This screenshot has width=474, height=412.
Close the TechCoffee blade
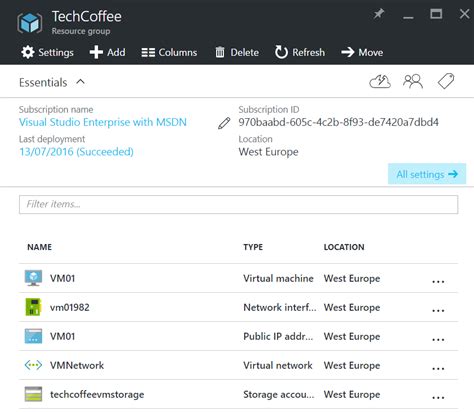coord(464,14)
